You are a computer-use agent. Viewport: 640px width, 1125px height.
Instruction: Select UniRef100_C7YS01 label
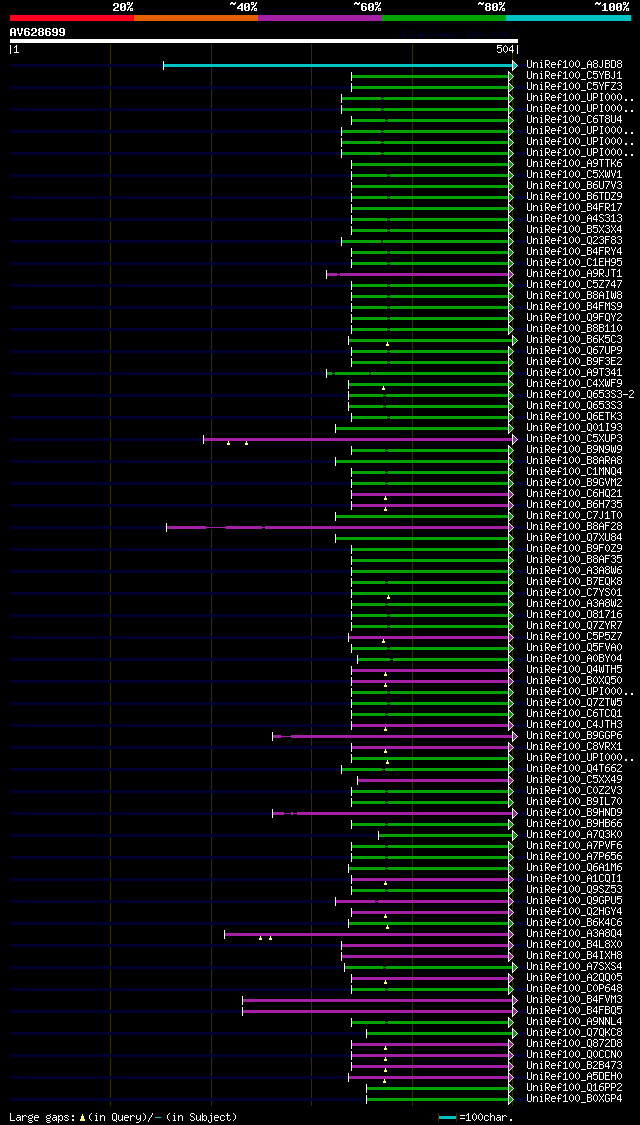point(574,593)
